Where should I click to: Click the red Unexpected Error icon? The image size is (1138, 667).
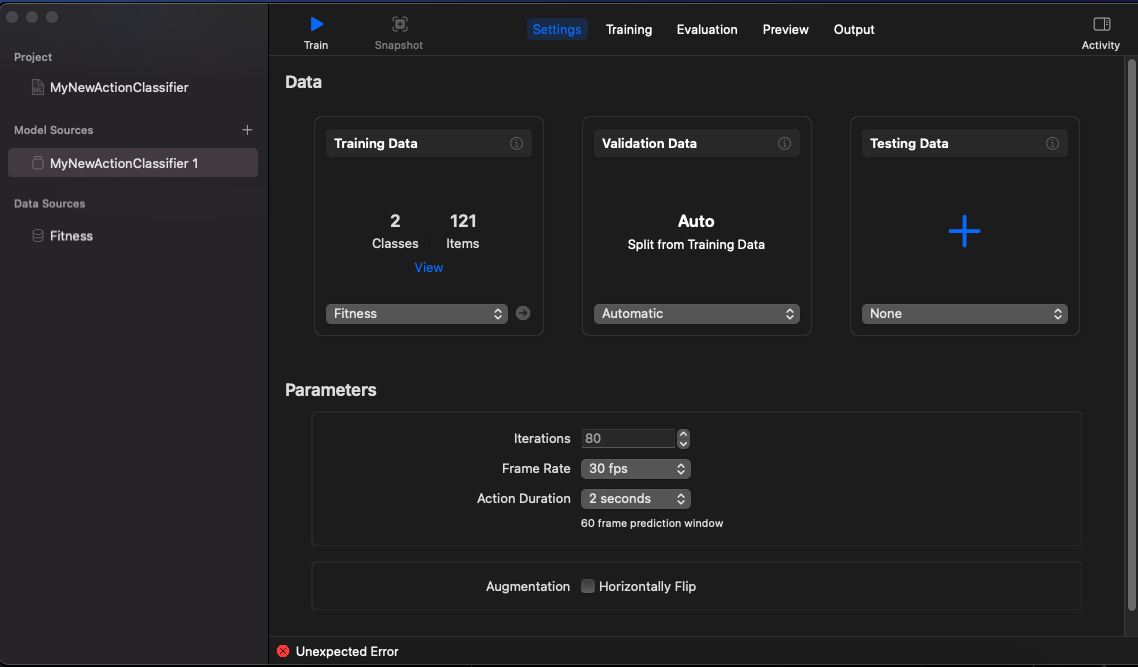point(283,652)
